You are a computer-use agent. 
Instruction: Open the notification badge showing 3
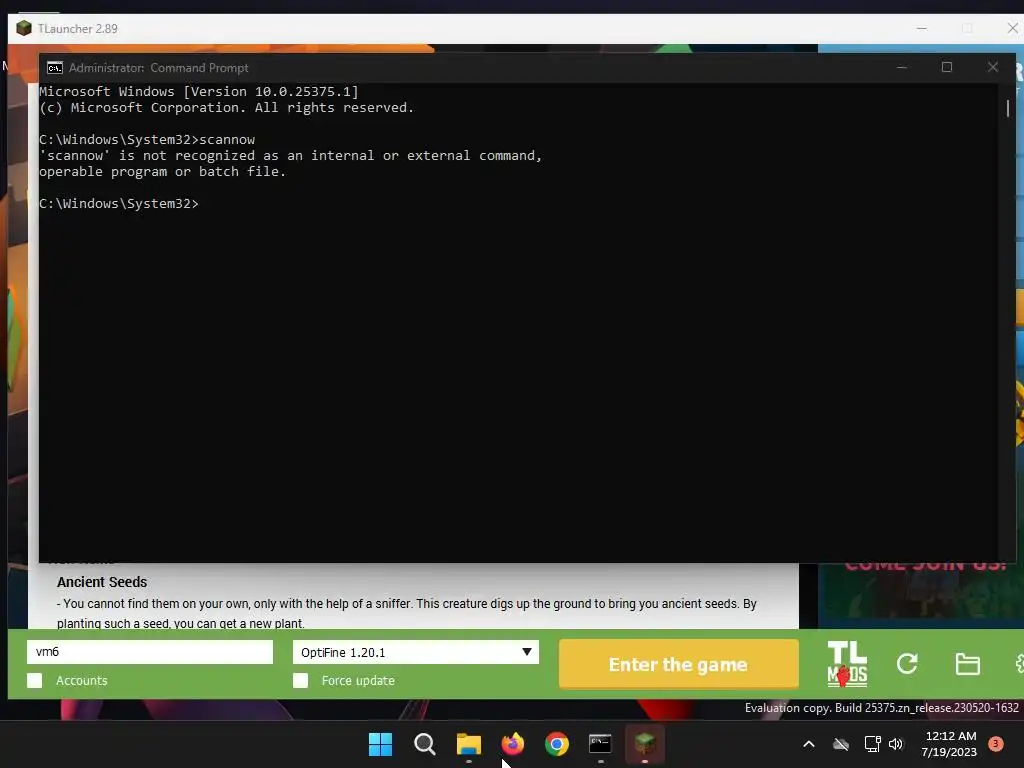click(995, 744)
